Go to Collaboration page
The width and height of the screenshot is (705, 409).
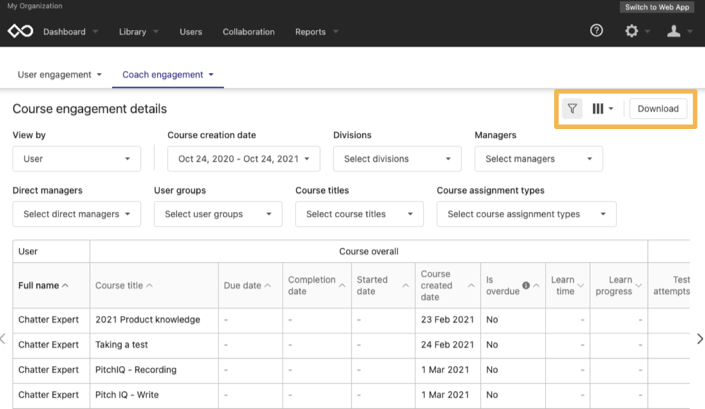[249, 32]
